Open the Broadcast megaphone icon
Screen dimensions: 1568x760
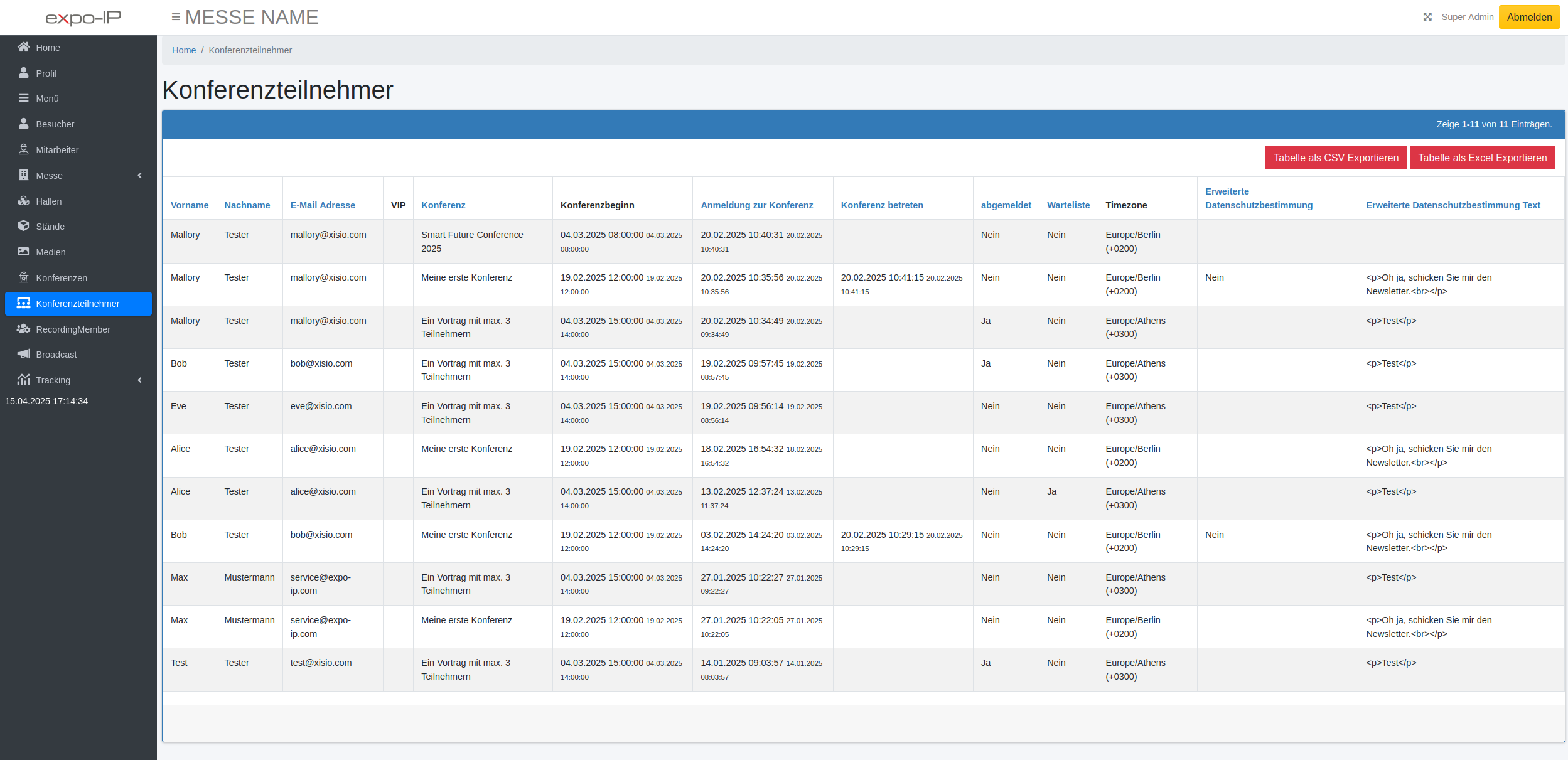(x=24, y=354)
